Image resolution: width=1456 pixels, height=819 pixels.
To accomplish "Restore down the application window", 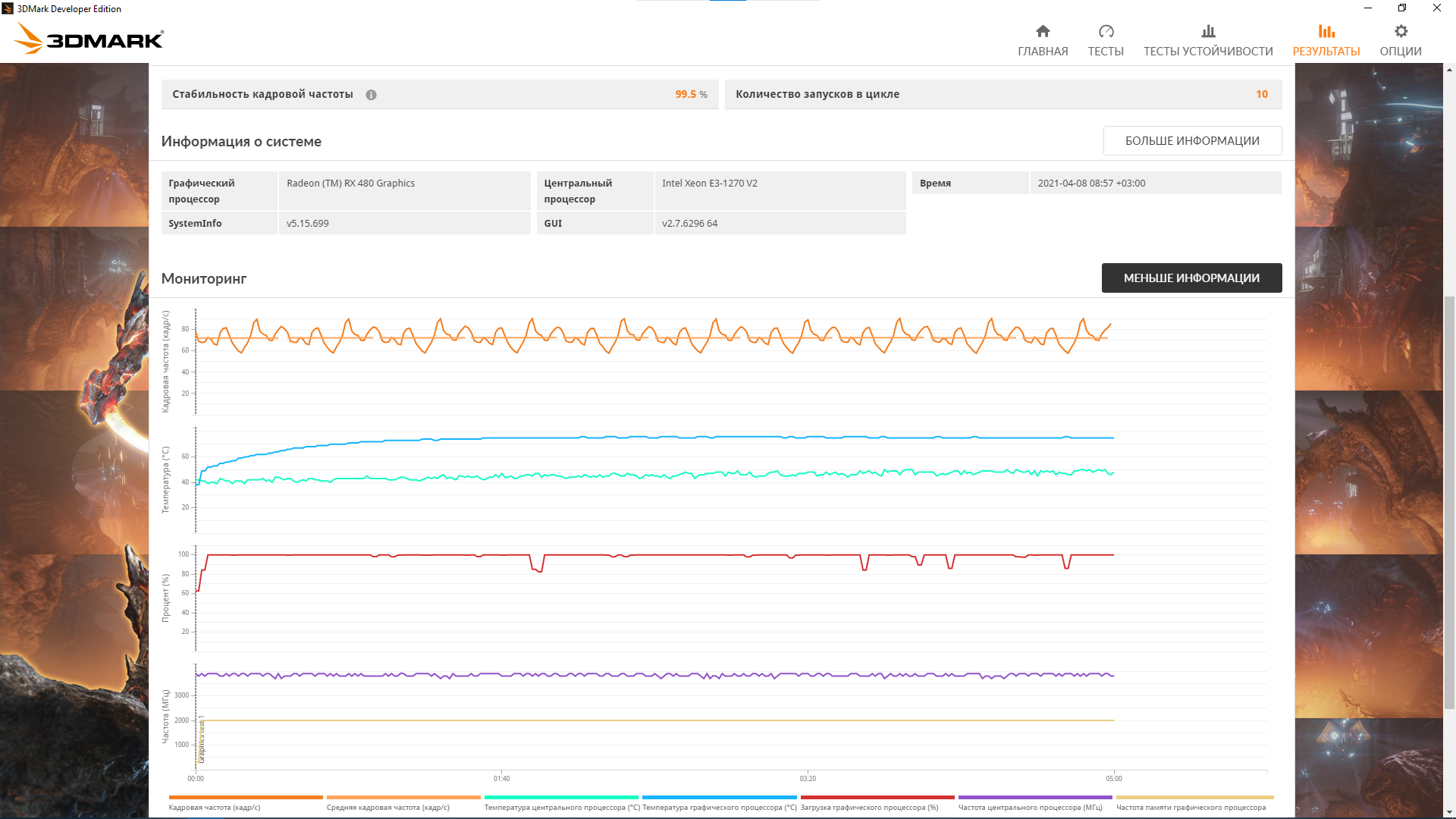I will pyautogui.click(x=1402, y=8).
